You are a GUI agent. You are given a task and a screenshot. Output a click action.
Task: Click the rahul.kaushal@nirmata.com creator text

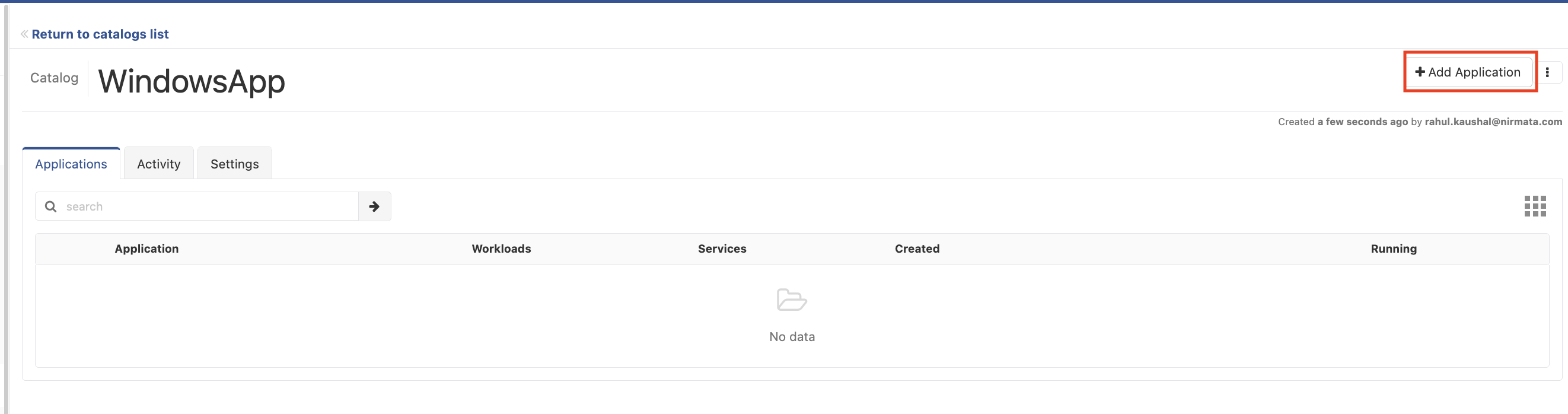click(1493, 122)
